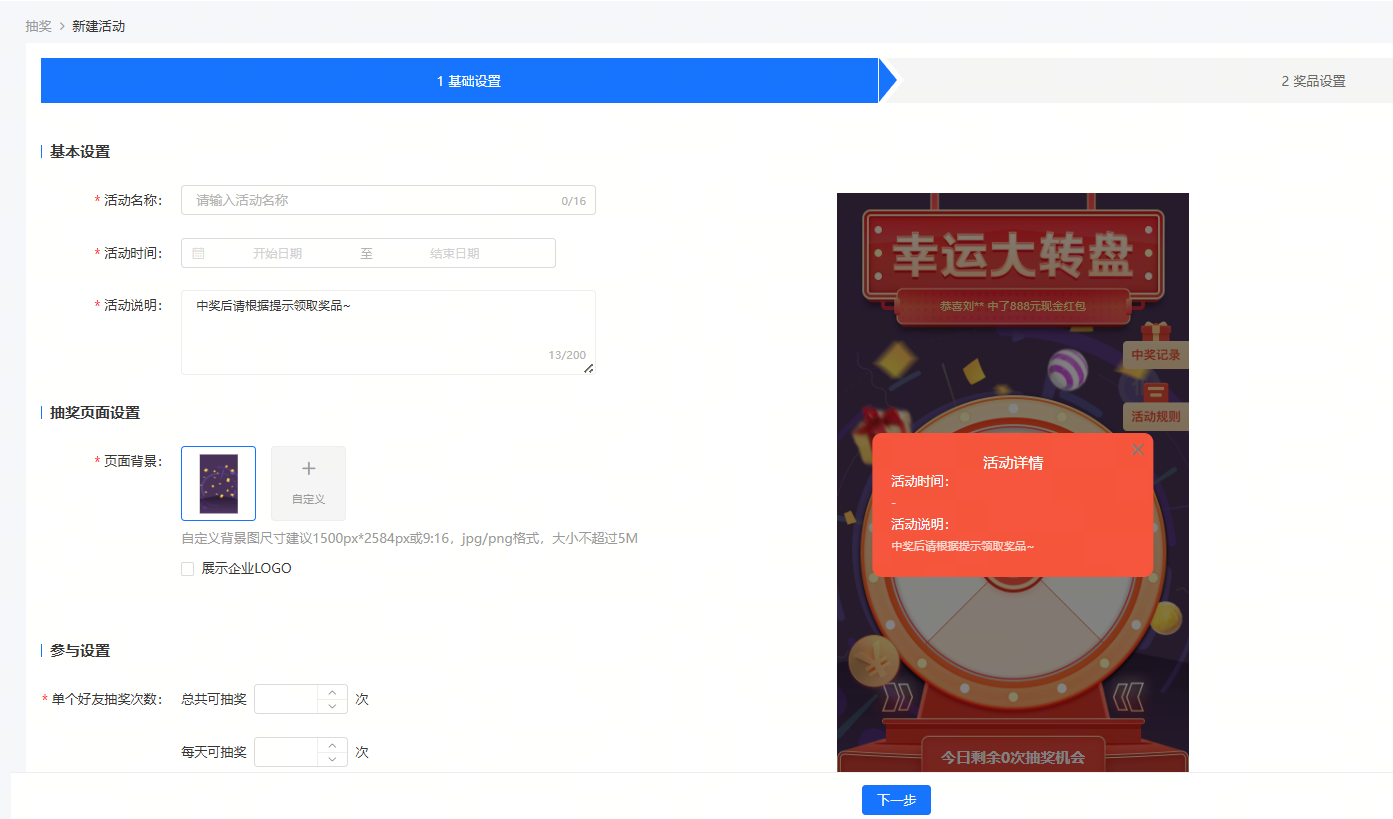Click the 下一步 button
Image resolution: width=1393 pixels, height=819 pixels.
(896, 800)
